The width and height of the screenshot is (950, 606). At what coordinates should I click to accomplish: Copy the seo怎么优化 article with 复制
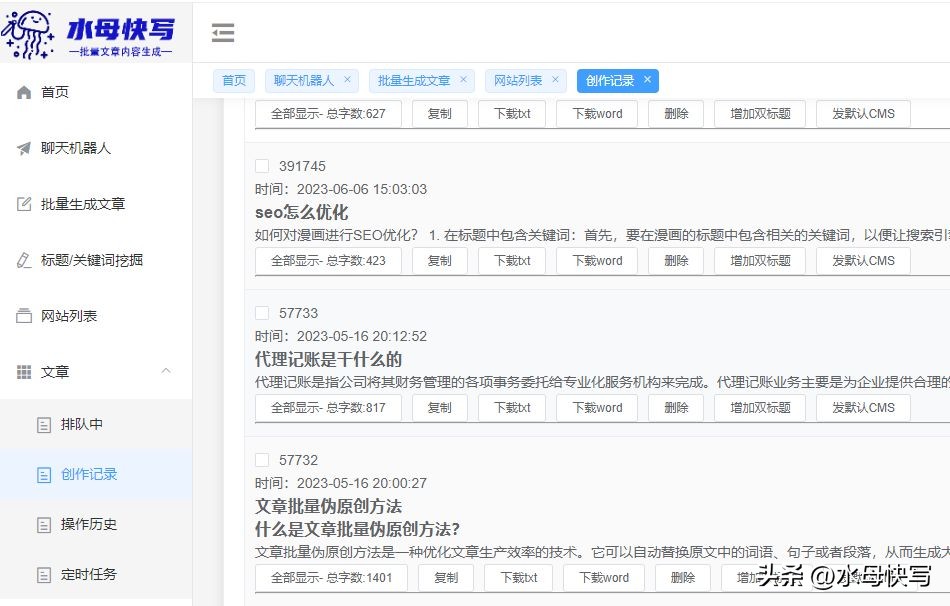(x=440, y=260)
